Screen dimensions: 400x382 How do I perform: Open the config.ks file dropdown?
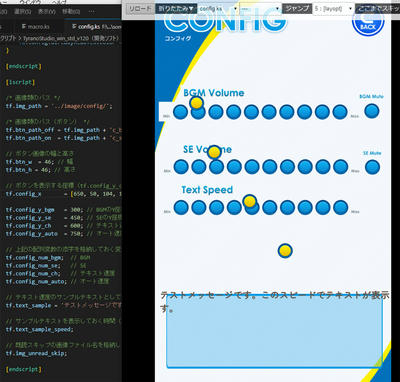click(x=218, y=9)
